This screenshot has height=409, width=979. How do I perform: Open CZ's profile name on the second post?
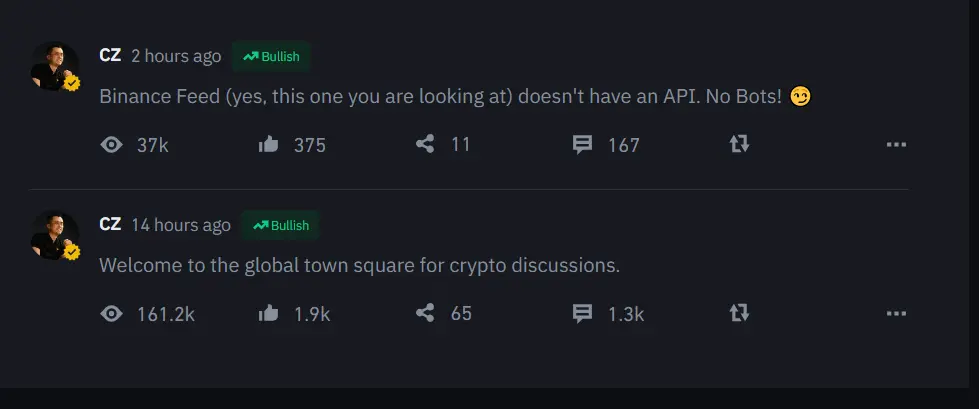pyautogui.click(x=110, y=225)
